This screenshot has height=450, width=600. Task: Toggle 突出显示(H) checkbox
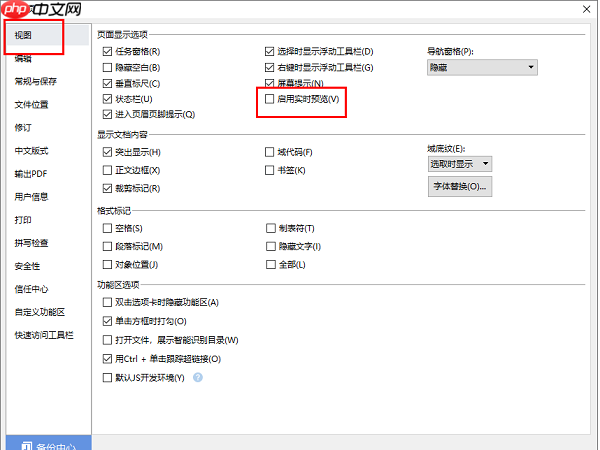[107, 152]
